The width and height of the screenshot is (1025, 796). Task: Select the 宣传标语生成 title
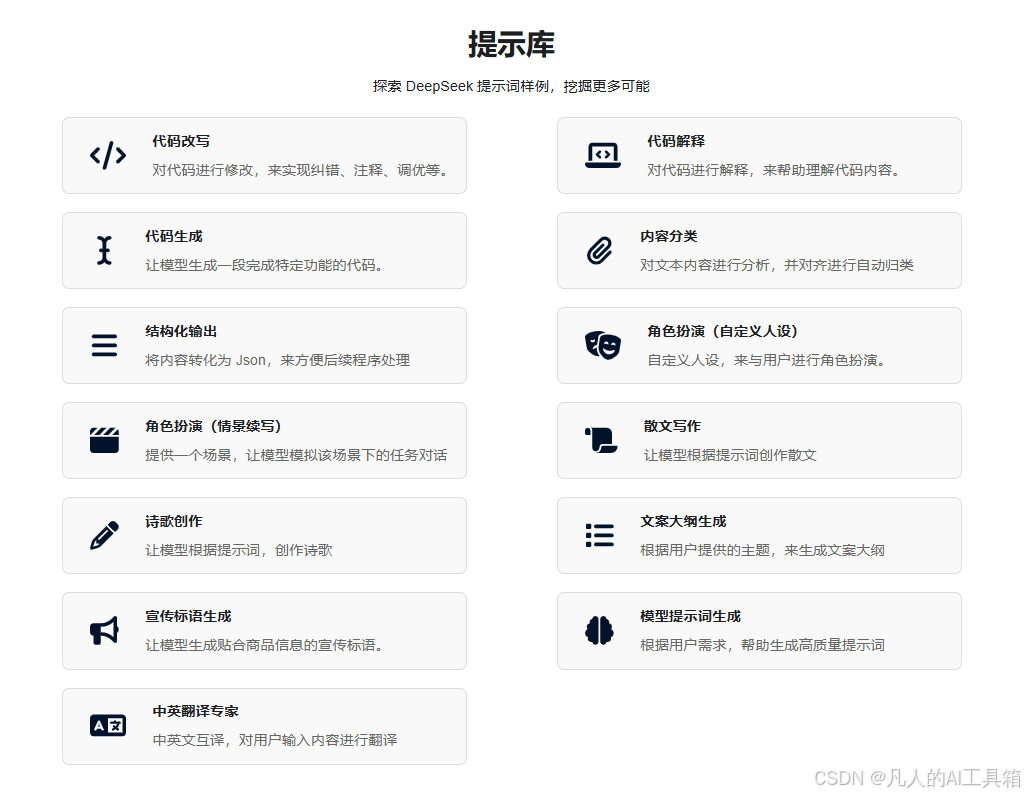tap(188, 616)
